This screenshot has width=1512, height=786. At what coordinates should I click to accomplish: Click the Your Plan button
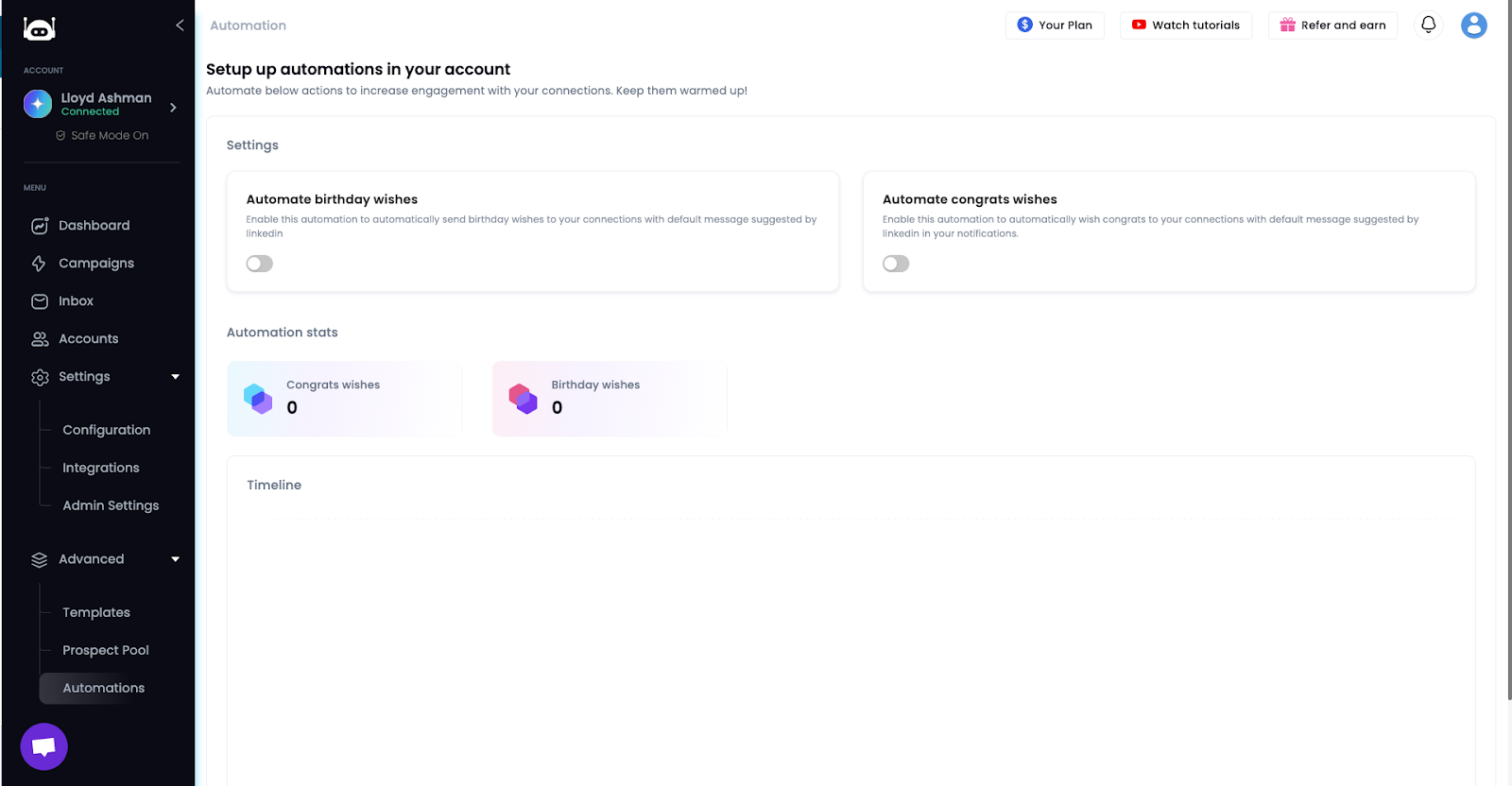point(1055,26)
